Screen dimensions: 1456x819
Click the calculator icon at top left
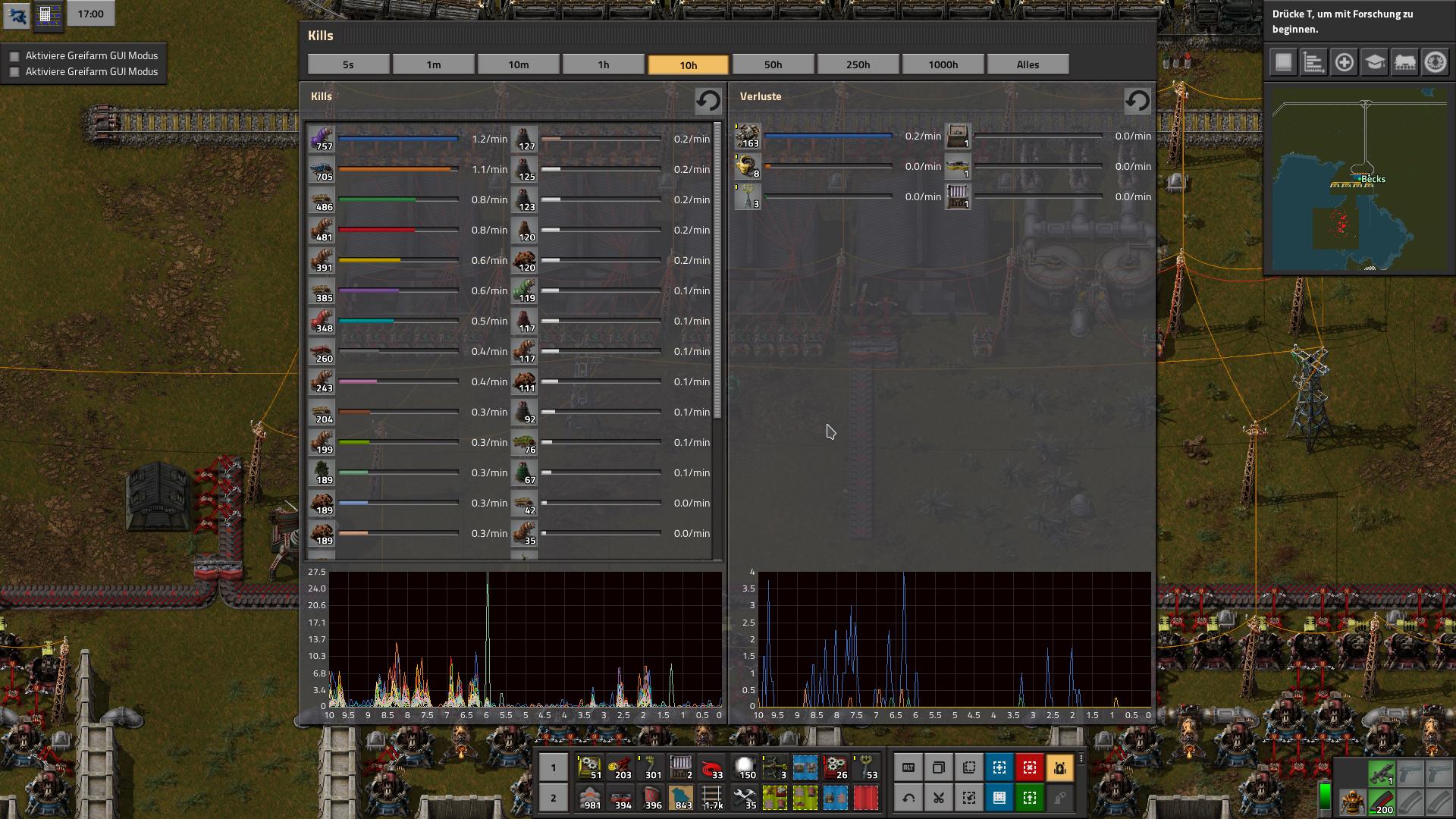coord(47,15)
